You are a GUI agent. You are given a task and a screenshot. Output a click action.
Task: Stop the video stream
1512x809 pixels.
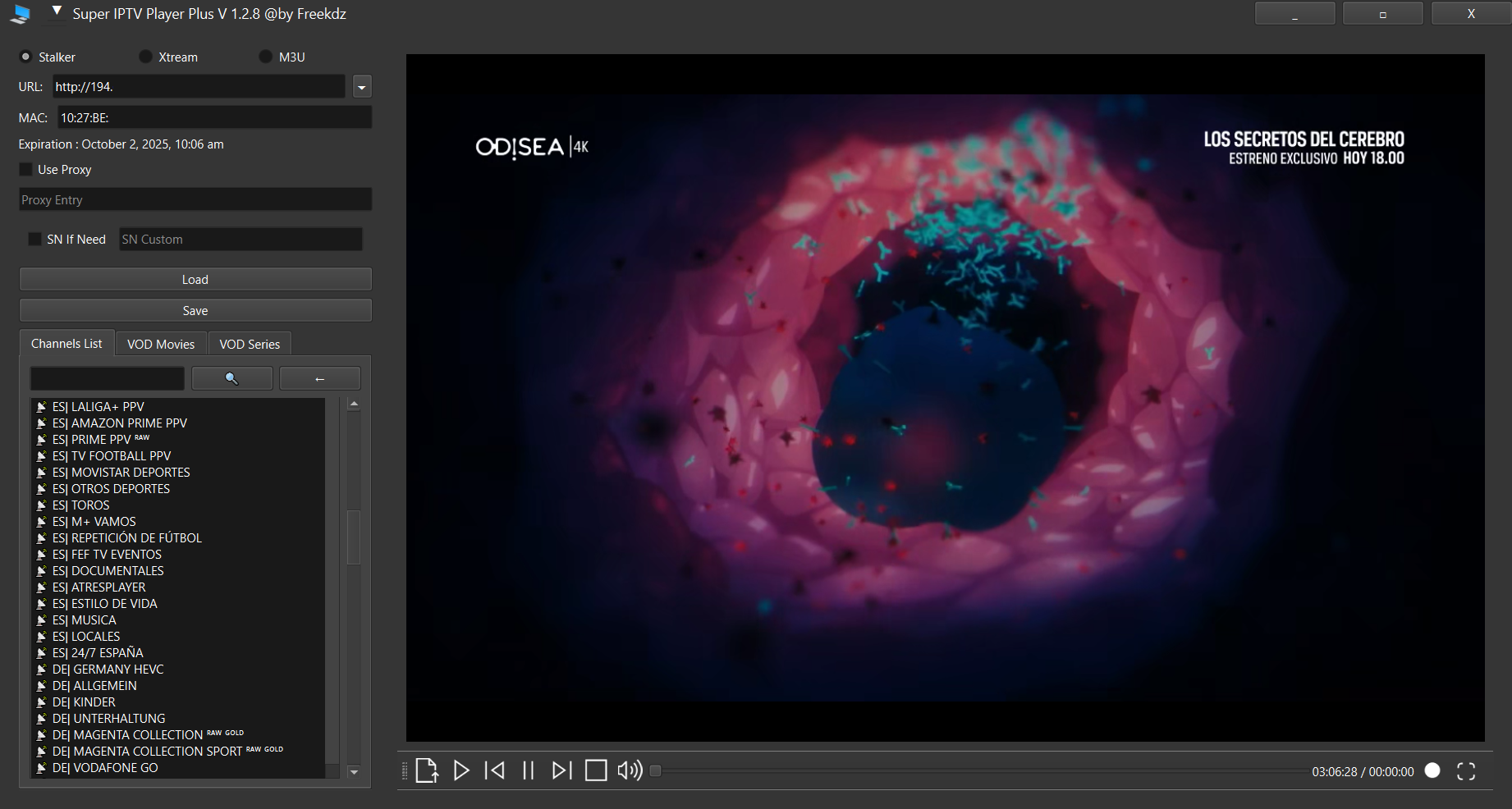(596, 770)
